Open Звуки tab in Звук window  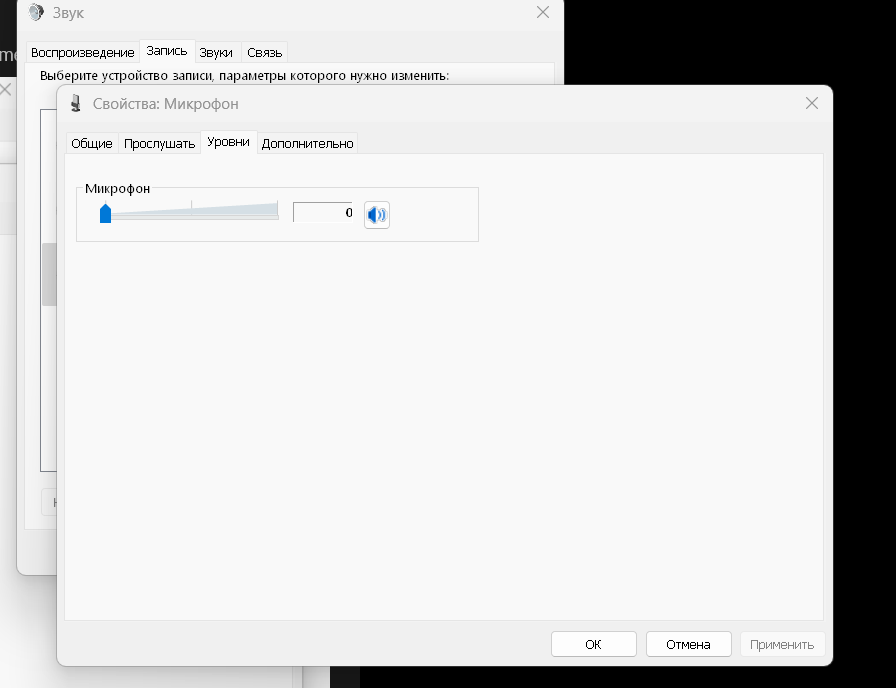click(x=216, y=53)
